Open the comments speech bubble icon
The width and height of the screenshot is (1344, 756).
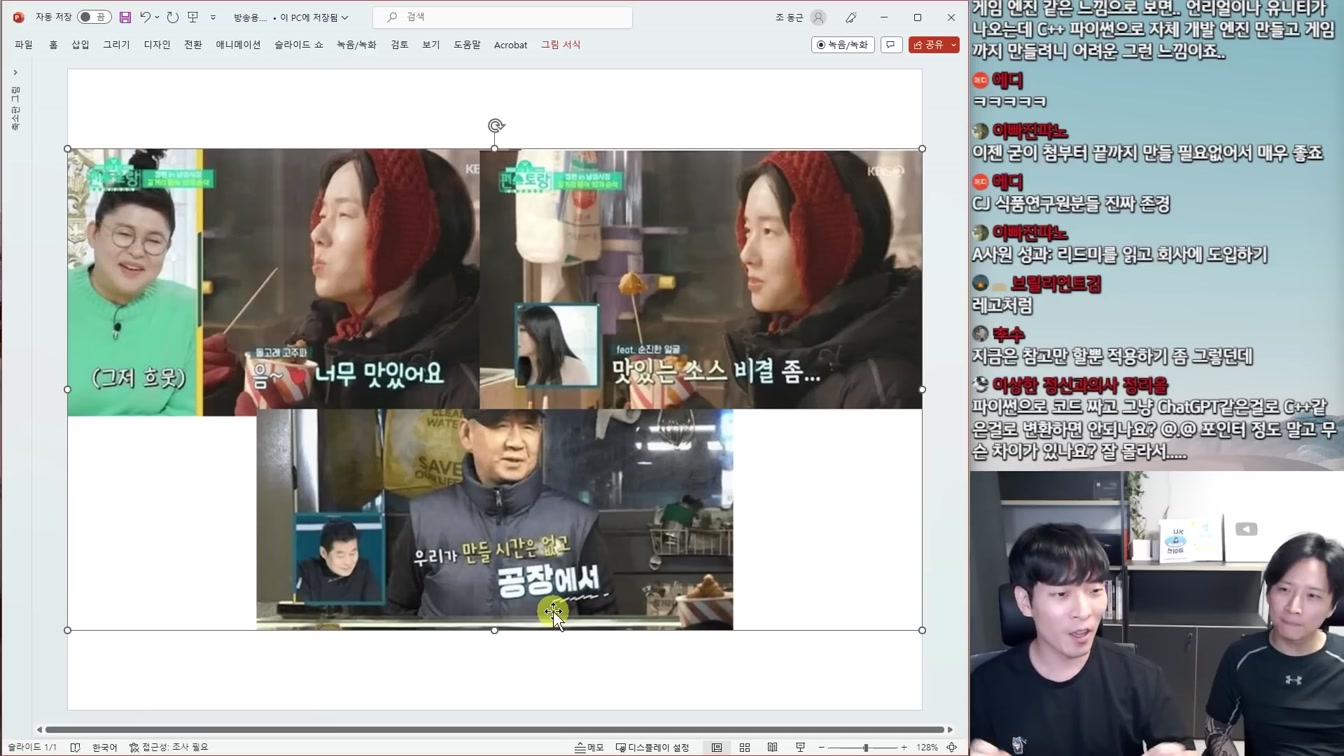pos(891,45)
